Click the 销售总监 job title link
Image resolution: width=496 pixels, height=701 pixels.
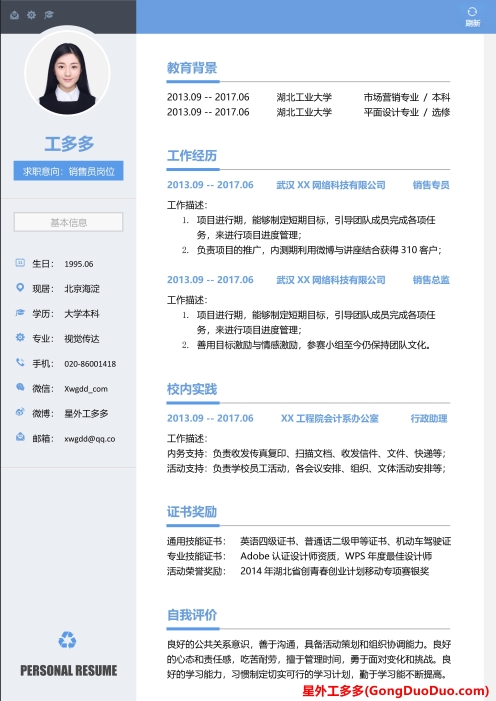click(x=431, y=280)
